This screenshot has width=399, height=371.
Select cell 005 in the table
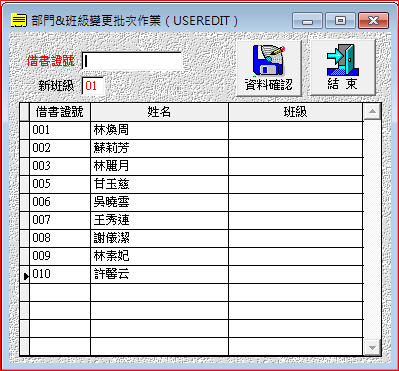click(60, 184)
